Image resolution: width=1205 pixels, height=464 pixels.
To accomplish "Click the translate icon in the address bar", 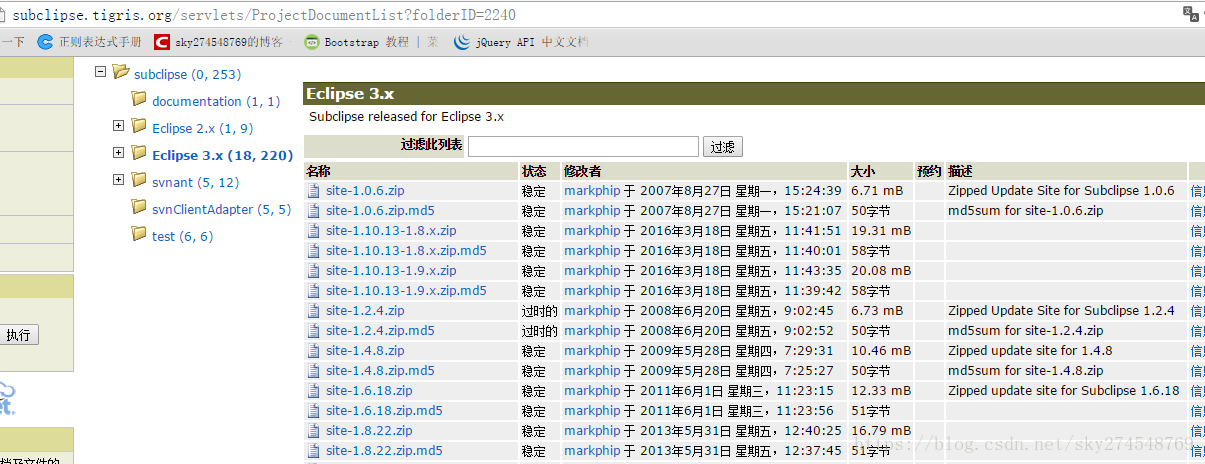I will pyautogui.click(x=1191, y=14).
